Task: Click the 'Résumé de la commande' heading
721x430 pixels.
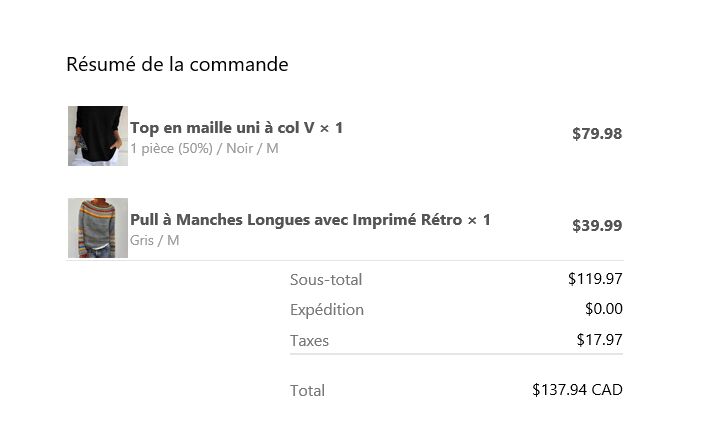Action: 177,64
